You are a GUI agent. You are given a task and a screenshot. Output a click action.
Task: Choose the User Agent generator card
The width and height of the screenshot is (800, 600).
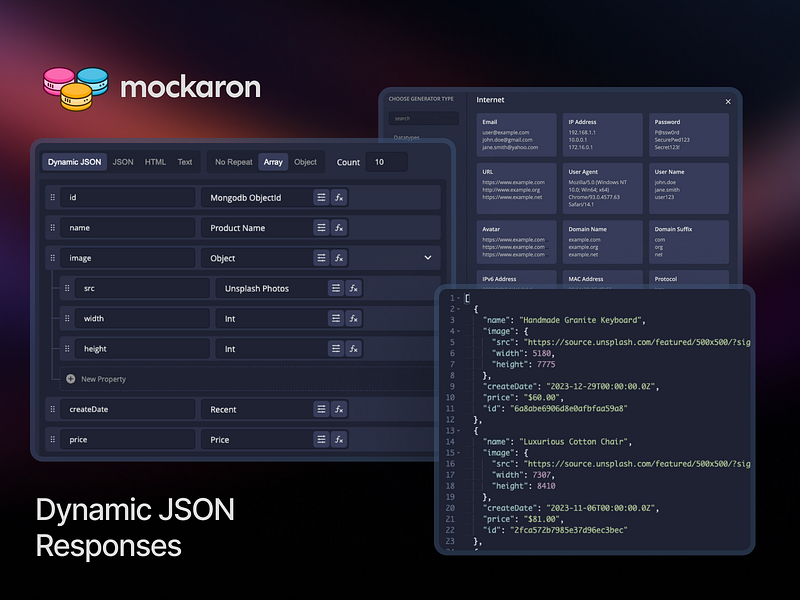tap(603, 188)
